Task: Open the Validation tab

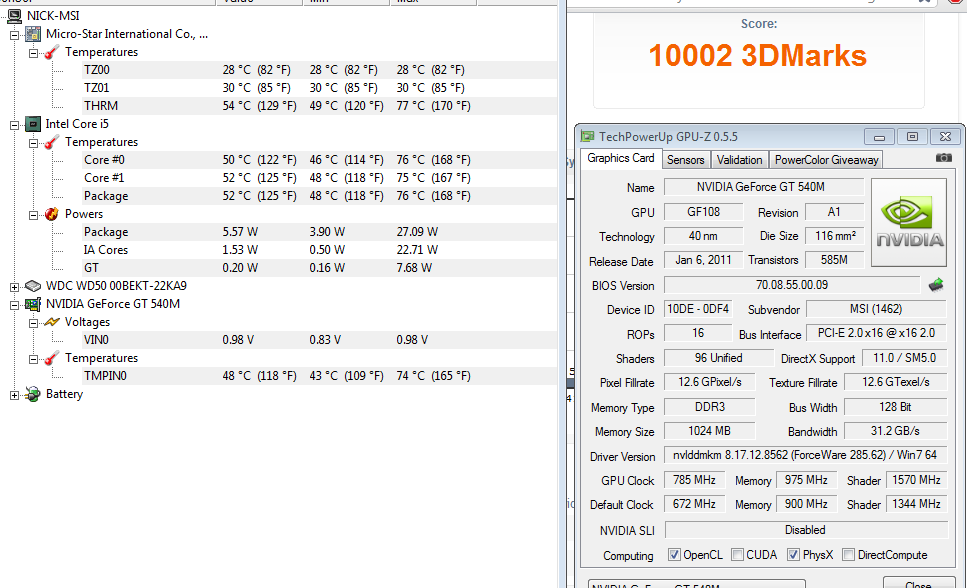Action: 739,160
